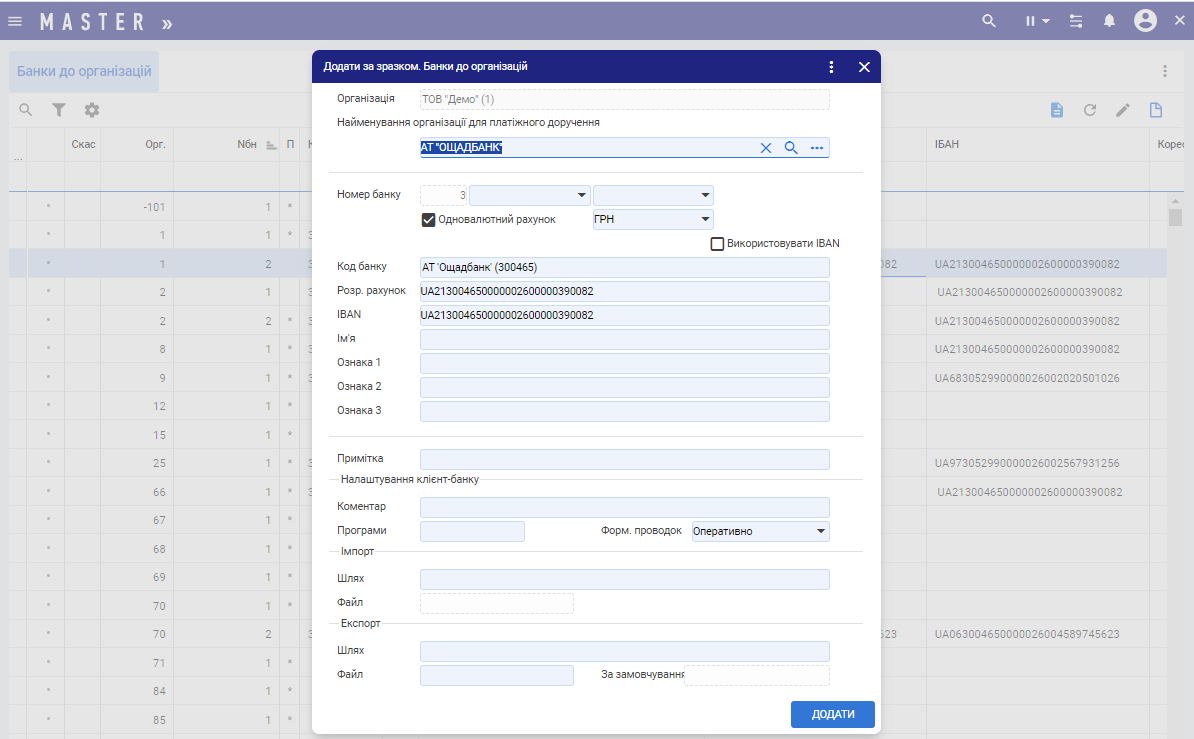Open the user account avatar menu
This screenshot has width=1194, height=739.
coord(1145,21)
